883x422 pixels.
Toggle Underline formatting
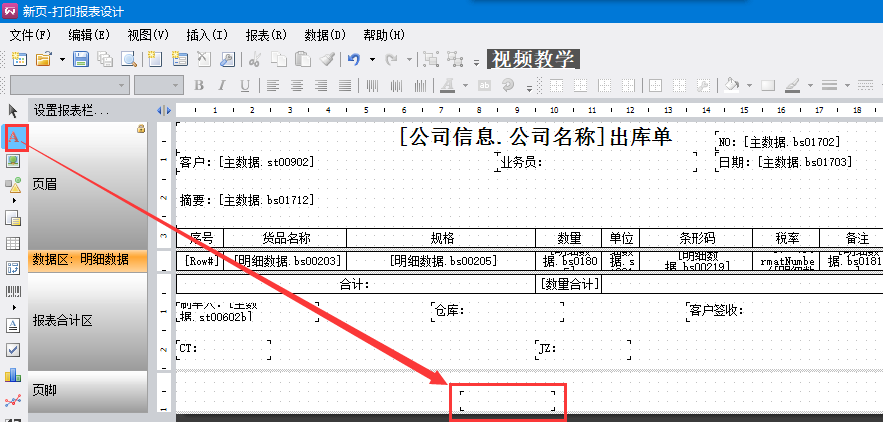click(245, 85)
